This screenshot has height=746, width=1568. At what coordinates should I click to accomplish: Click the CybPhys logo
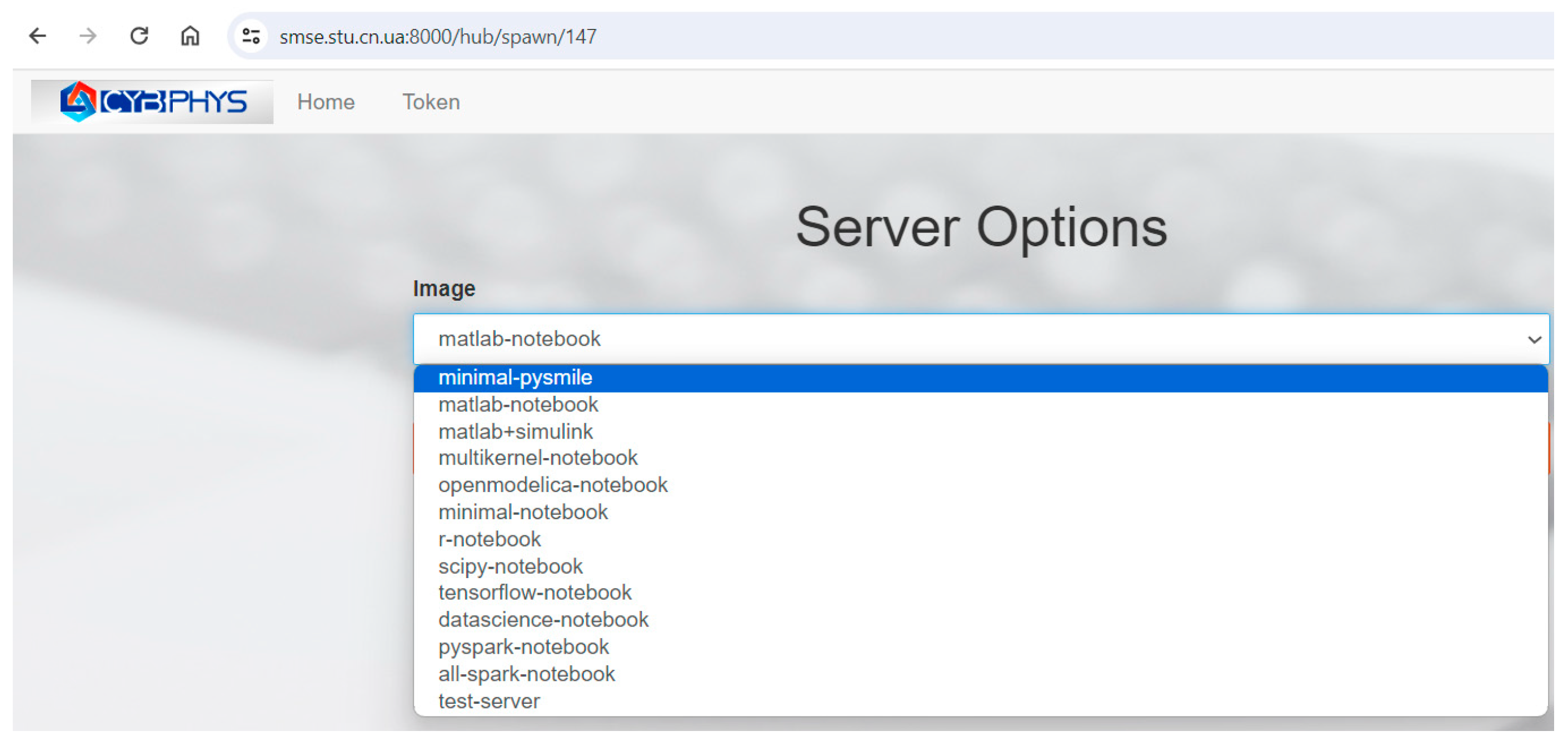pos(152,102)
